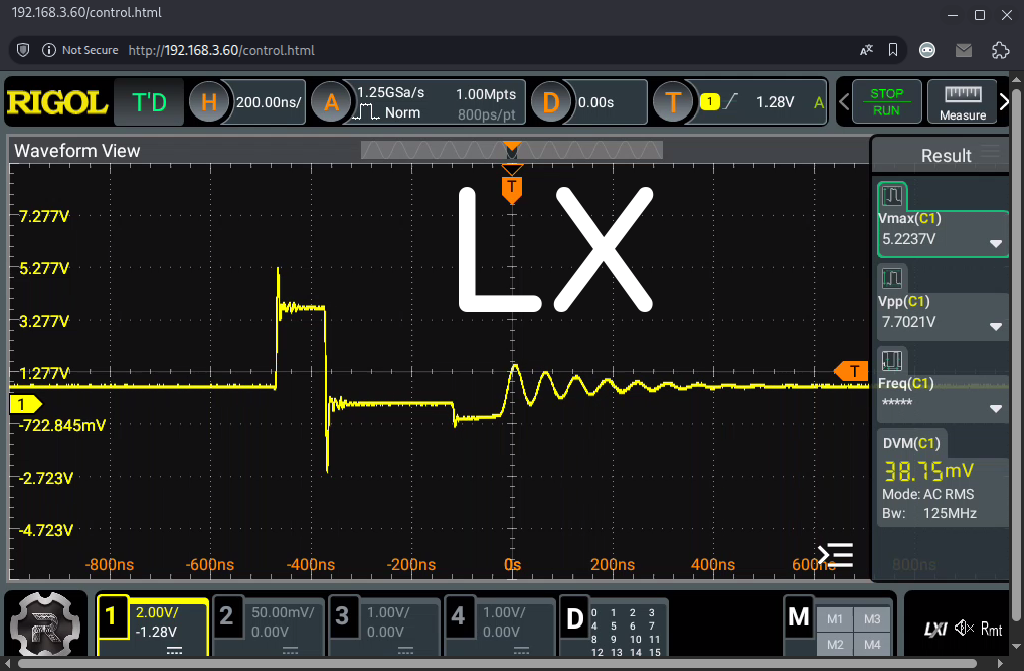Open the 200.00ns/ timebase value

(268, 102)
